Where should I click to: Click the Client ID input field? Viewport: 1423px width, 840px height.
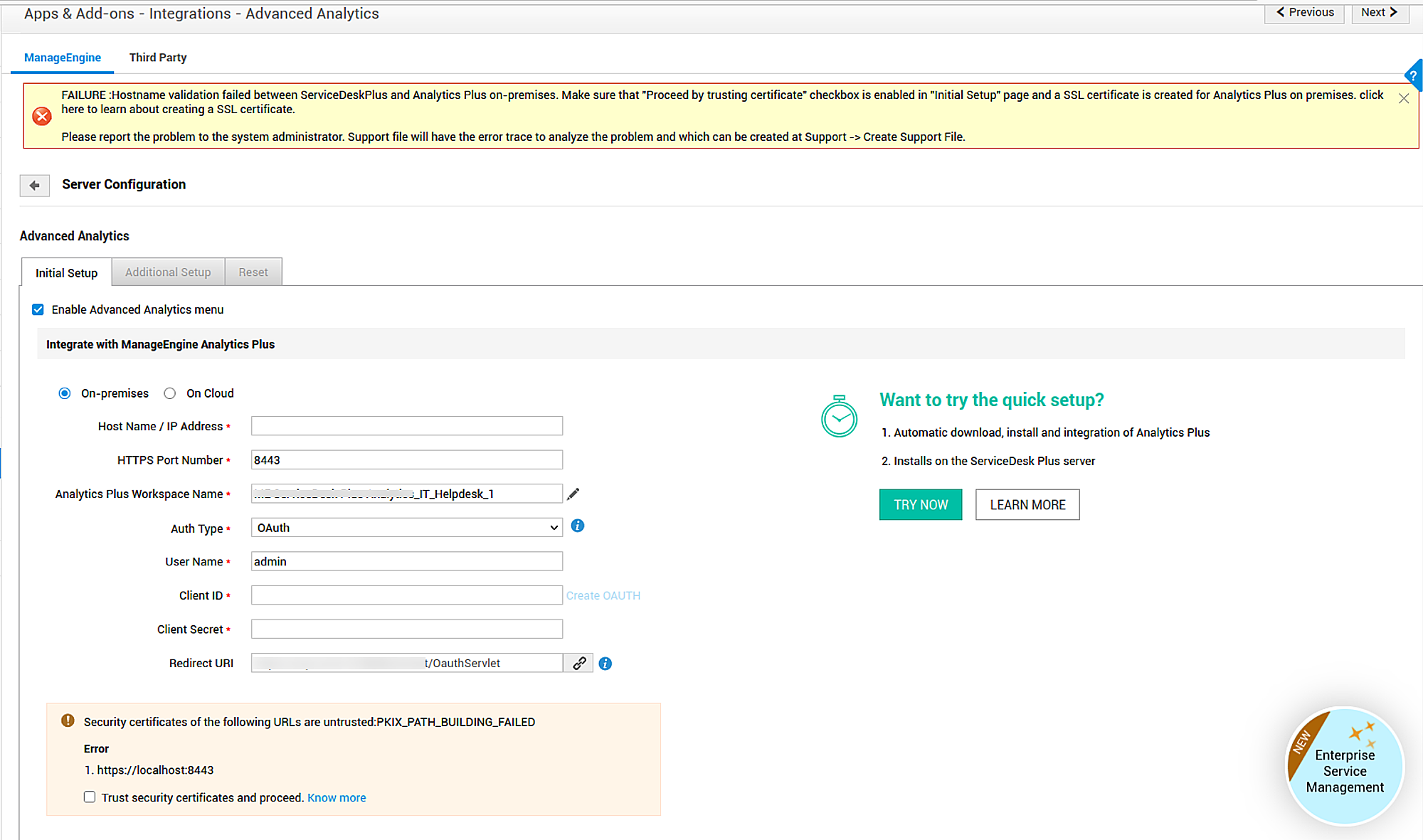pyautogui.click(x=407, y=595)
